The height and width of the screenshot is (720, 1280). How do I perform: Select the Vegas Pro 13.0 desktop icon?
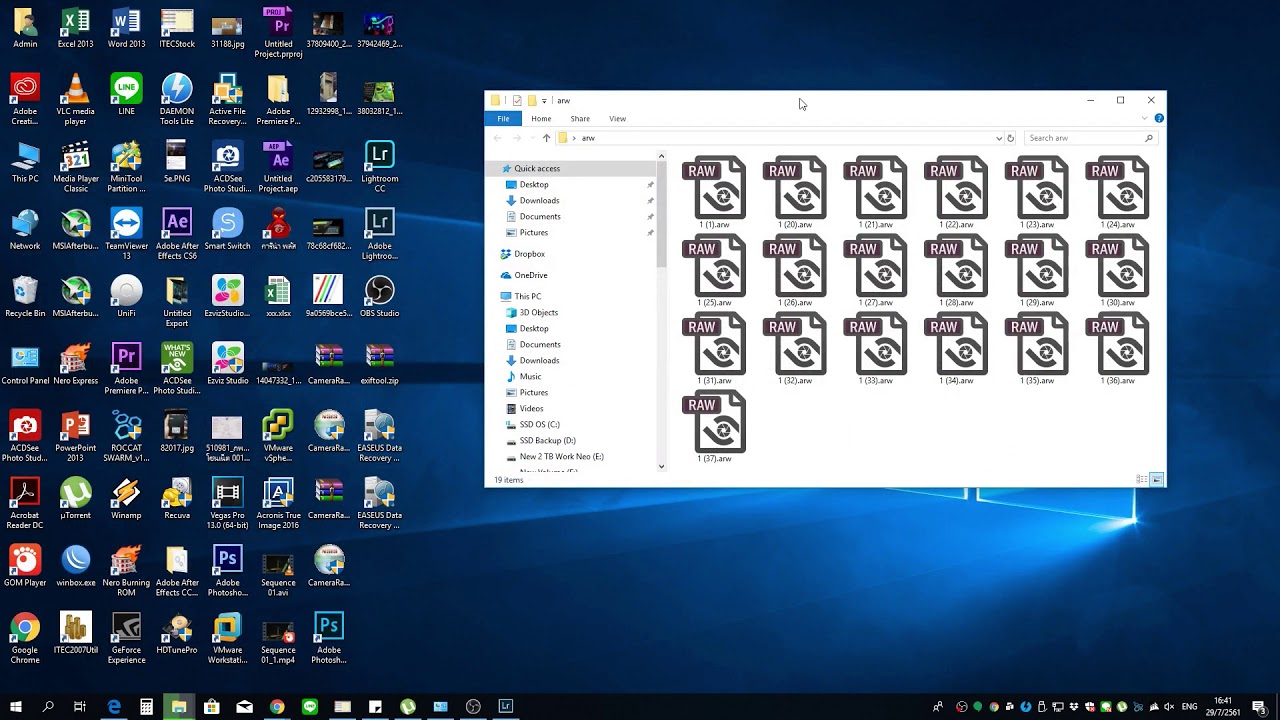click(x=227, y=504)
